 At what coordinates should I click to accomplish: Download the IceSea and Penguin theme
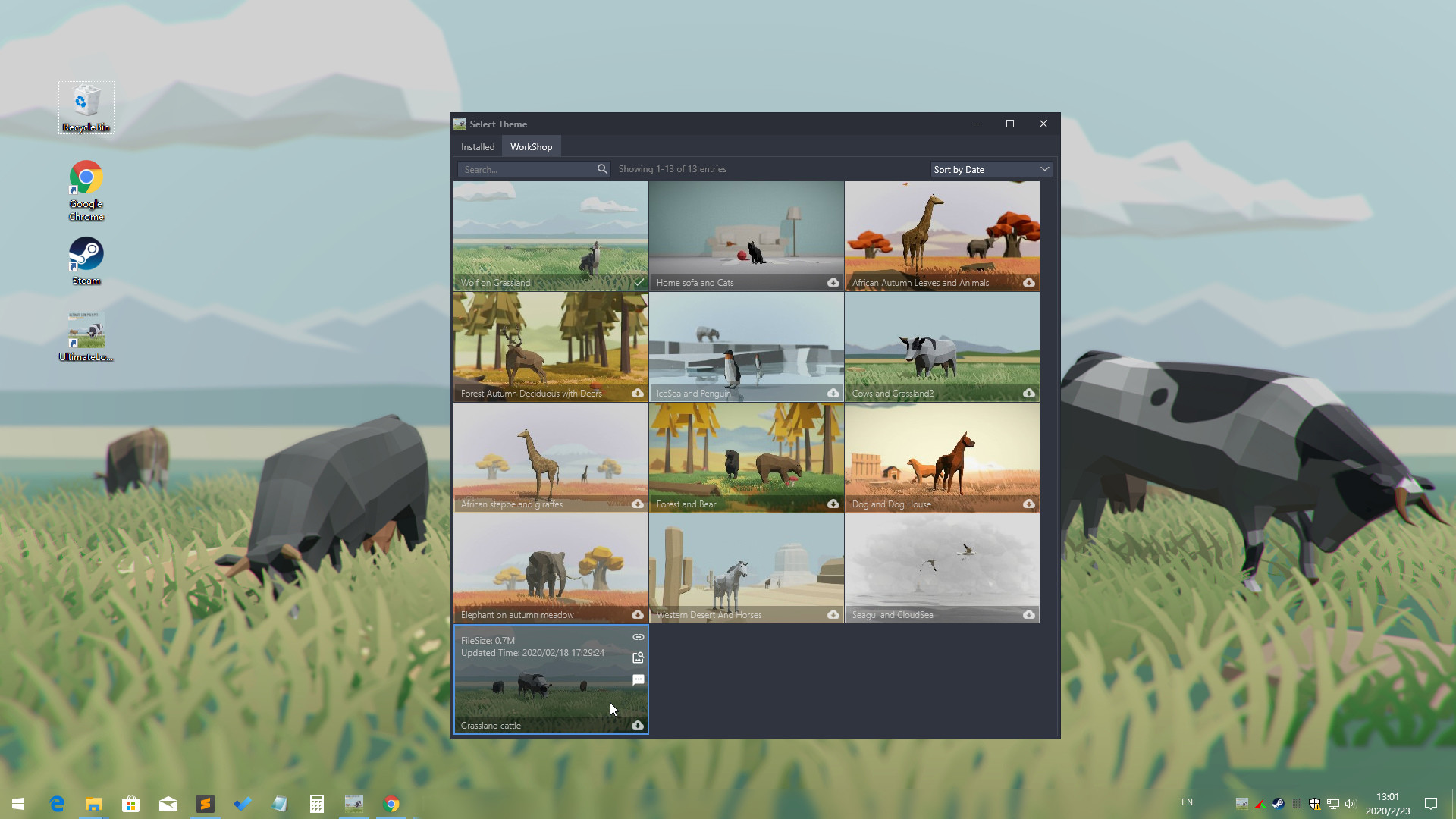click(x=833, y=394)
